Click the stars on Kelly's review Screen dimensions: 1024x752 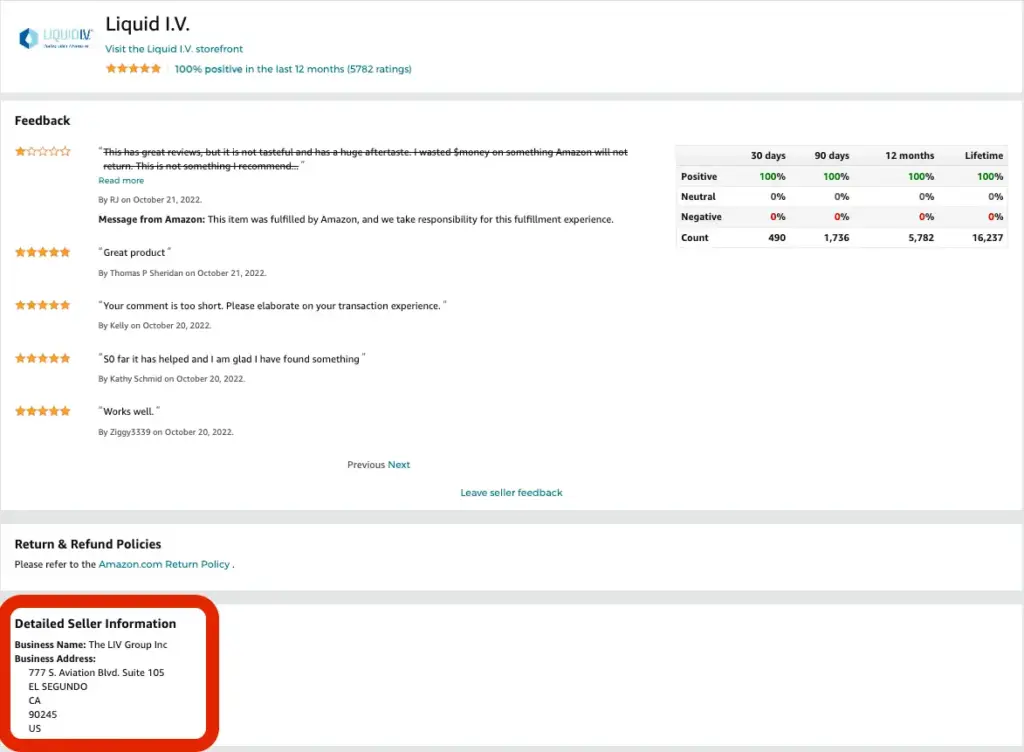point(42,305)
